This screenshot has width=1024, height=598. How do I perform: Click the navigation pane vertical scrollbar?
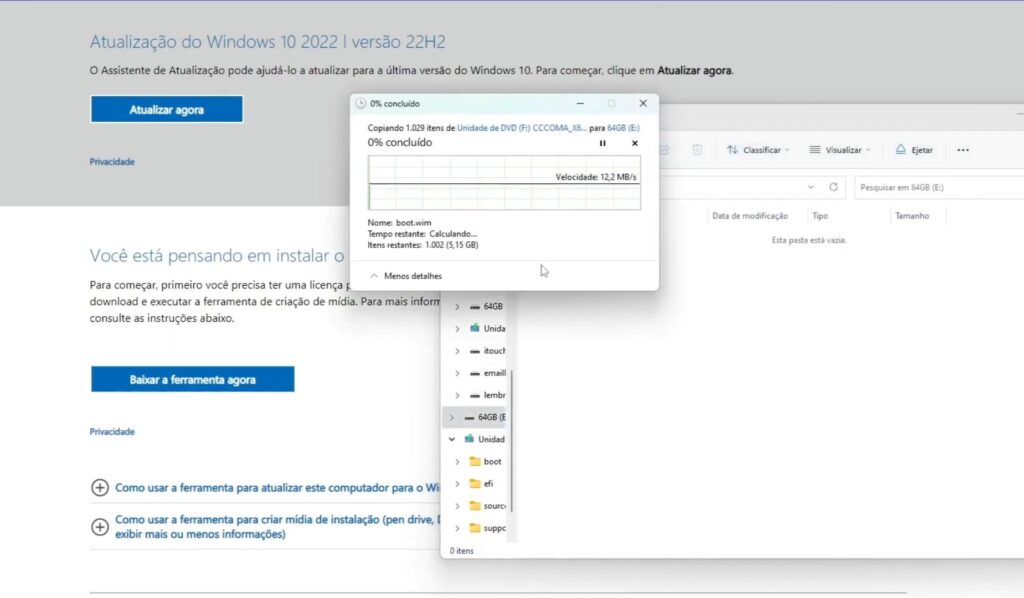[x=511, y=441]
